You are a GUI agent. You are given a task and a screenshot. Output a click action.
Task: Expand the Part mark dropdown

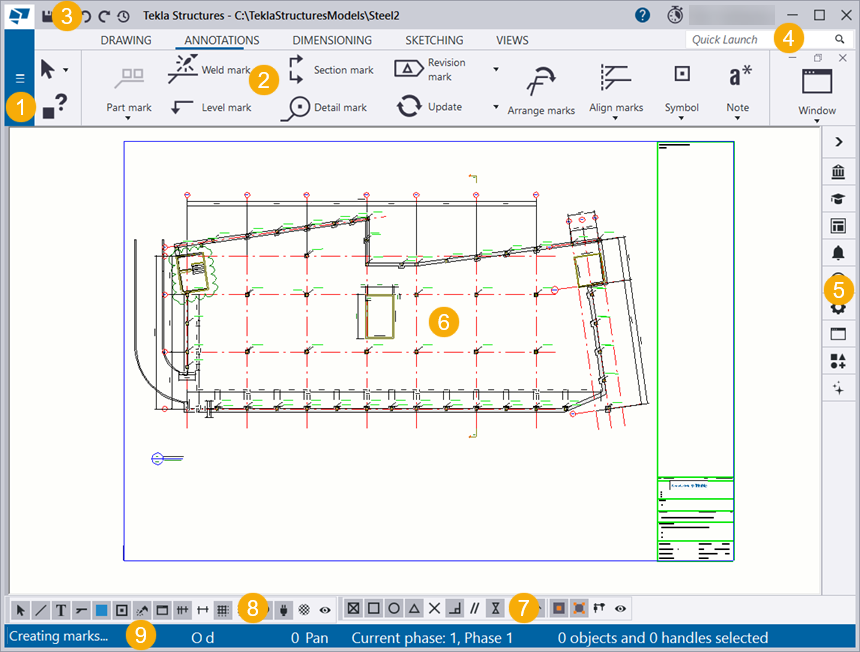[128, 118]
